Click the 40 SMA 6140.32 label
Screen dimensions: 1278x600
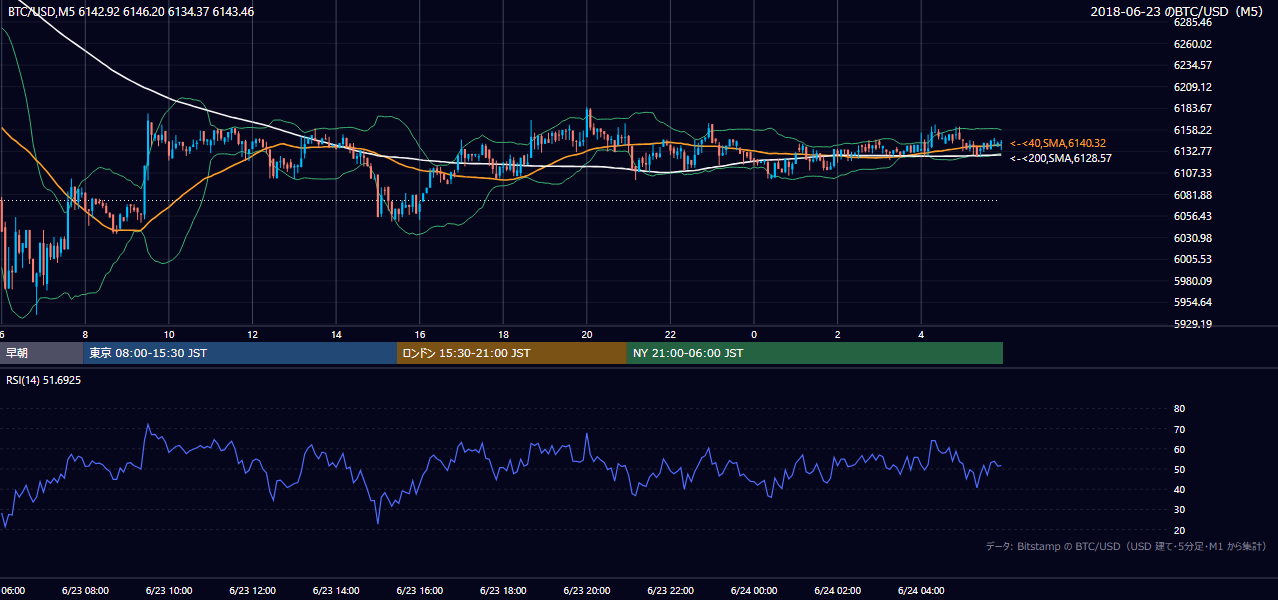click(x=1058, y=144)
